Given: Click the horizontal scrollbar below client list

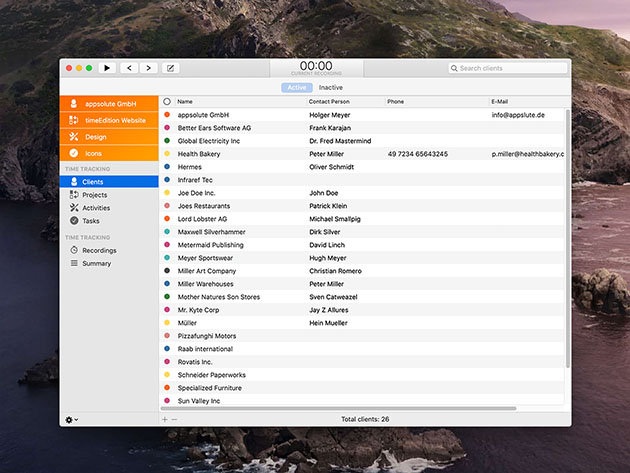Looking at the screenshot, I should (338, 408).
